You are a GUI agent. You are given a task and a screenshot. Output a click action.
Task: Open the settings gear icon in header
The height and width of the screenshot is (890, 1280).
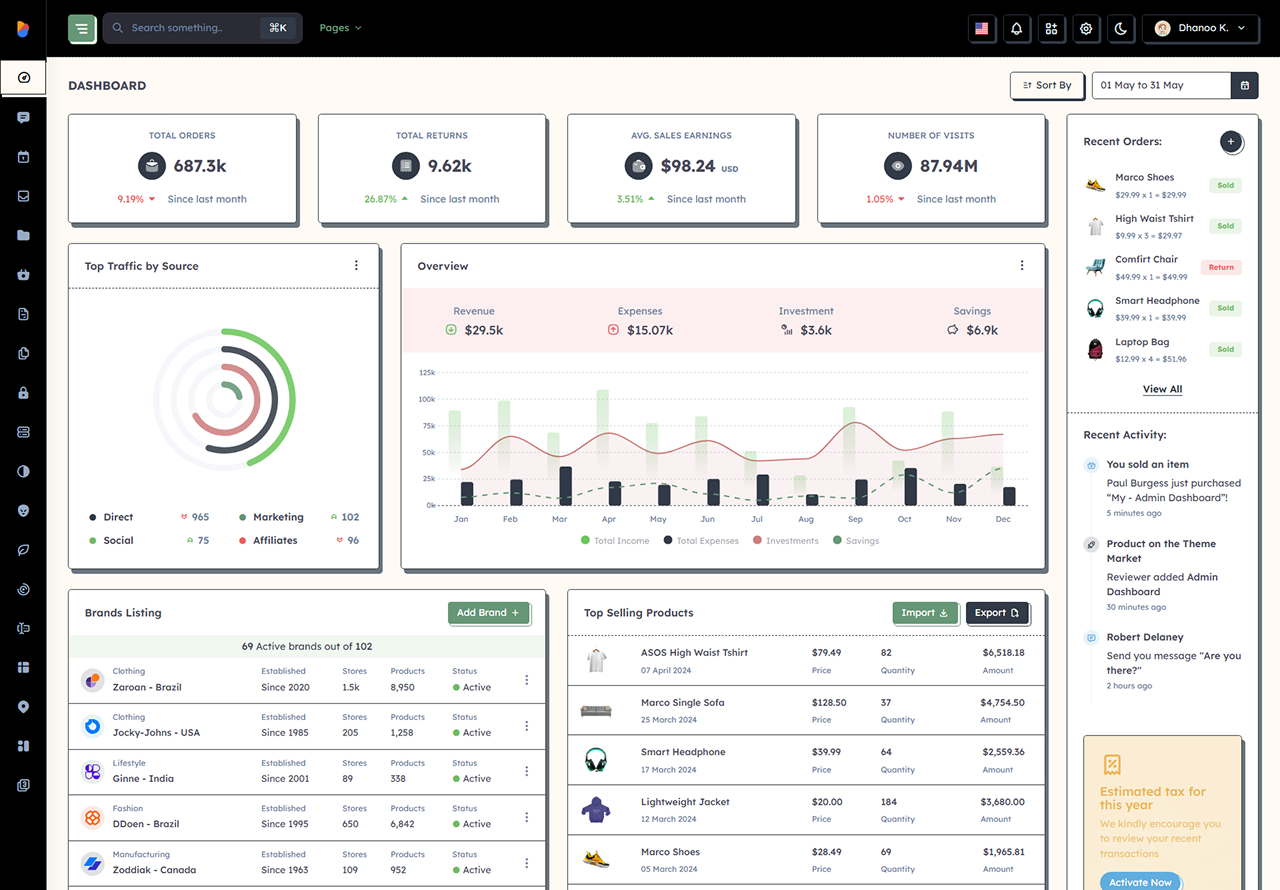(1086, 28)
